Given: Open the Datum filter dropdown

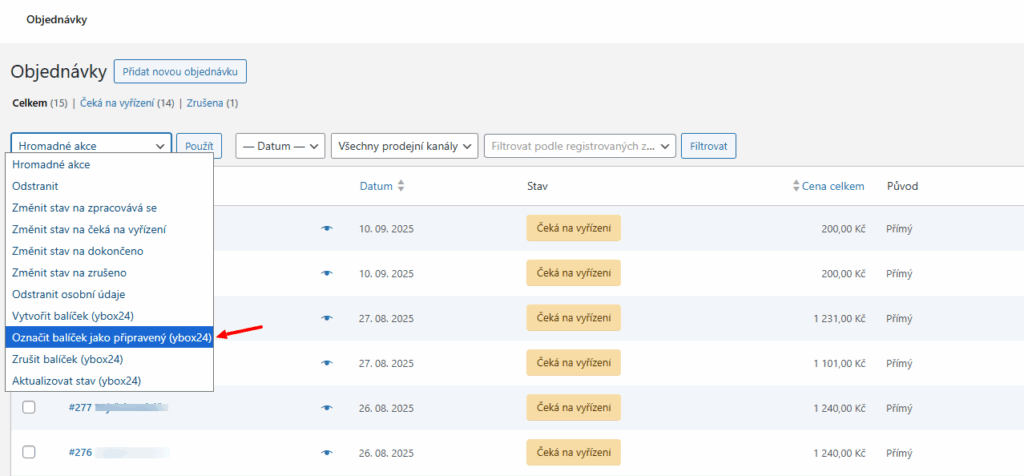Looking at the screenshot, I should pos(281,146).
